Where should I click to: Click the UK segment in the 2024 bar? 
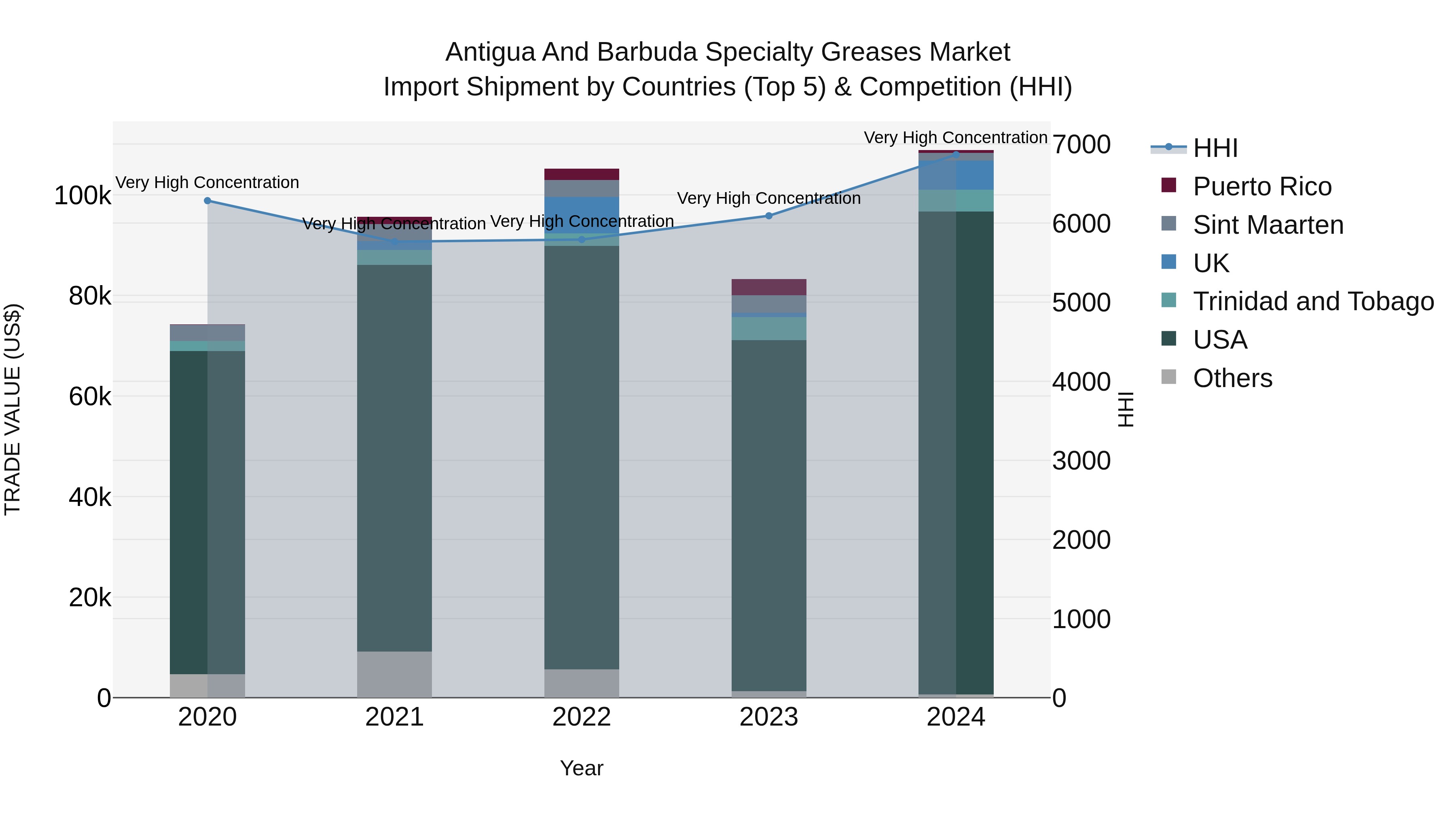click(x=956, y=175)
